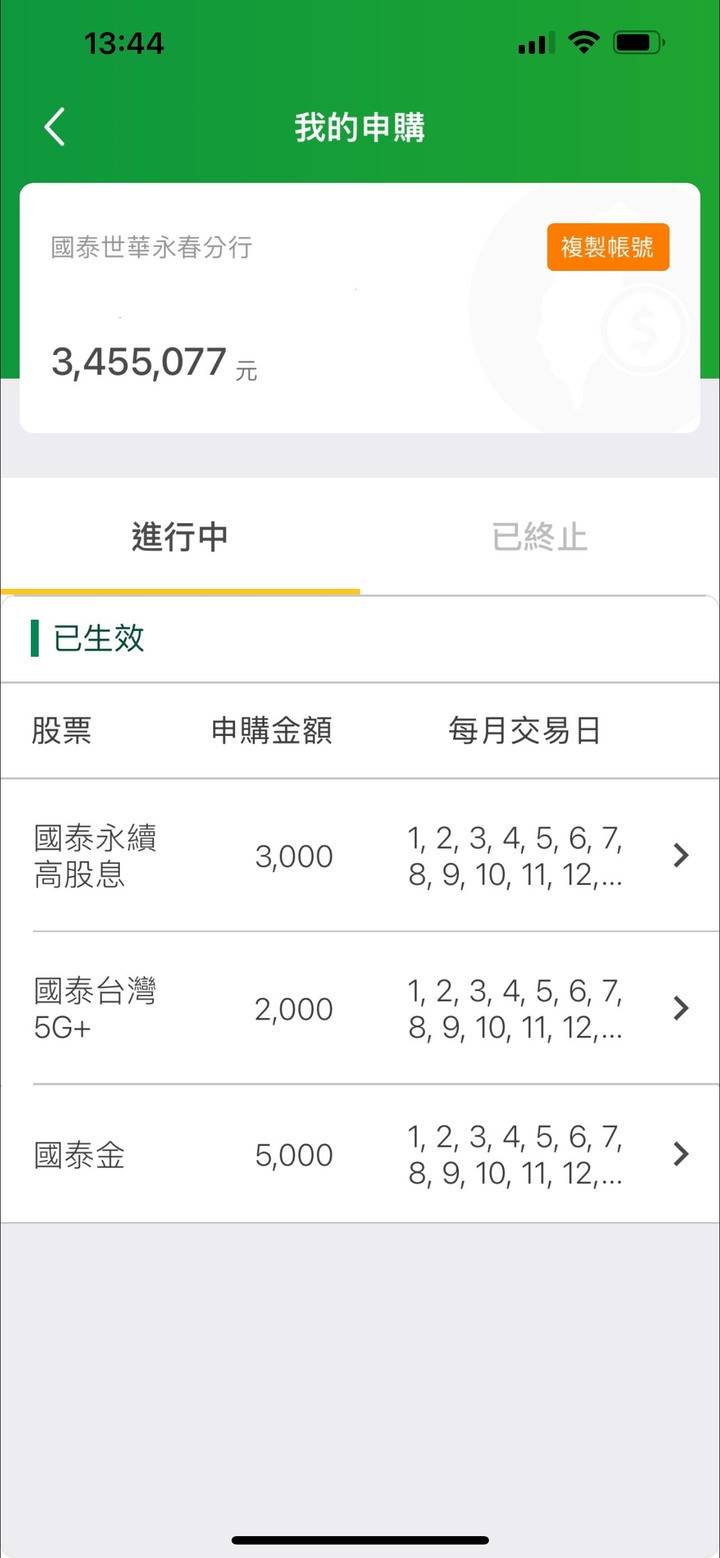Viewport: 720px width, 1558px height.
Task: Tap the battery icon in status bar
Action: [640, 43]
